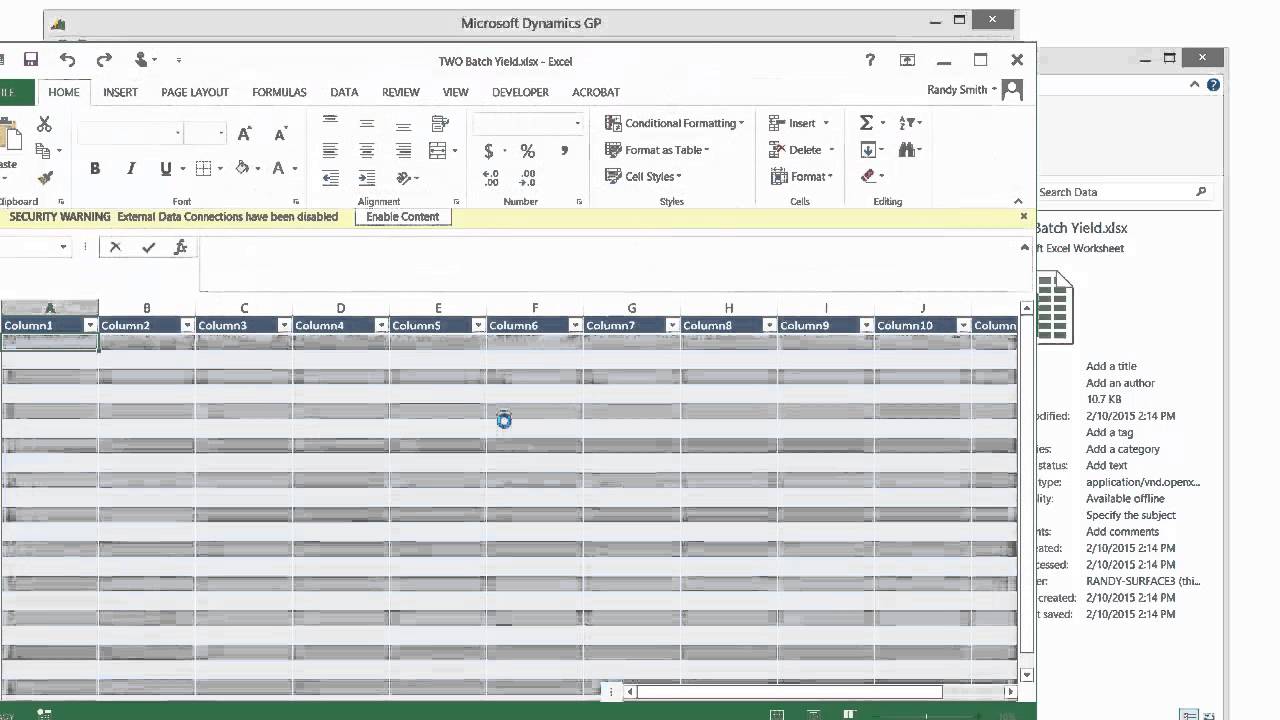The image size is (1280, 720).
Task: Decrease indent
Action: point(330,178)
